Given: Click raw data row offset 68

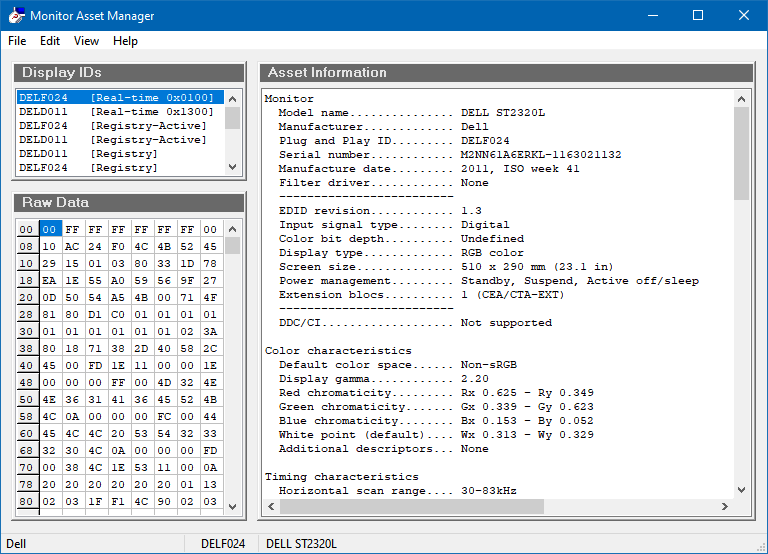Looking at the screenshot, I should tap(26, 451).
